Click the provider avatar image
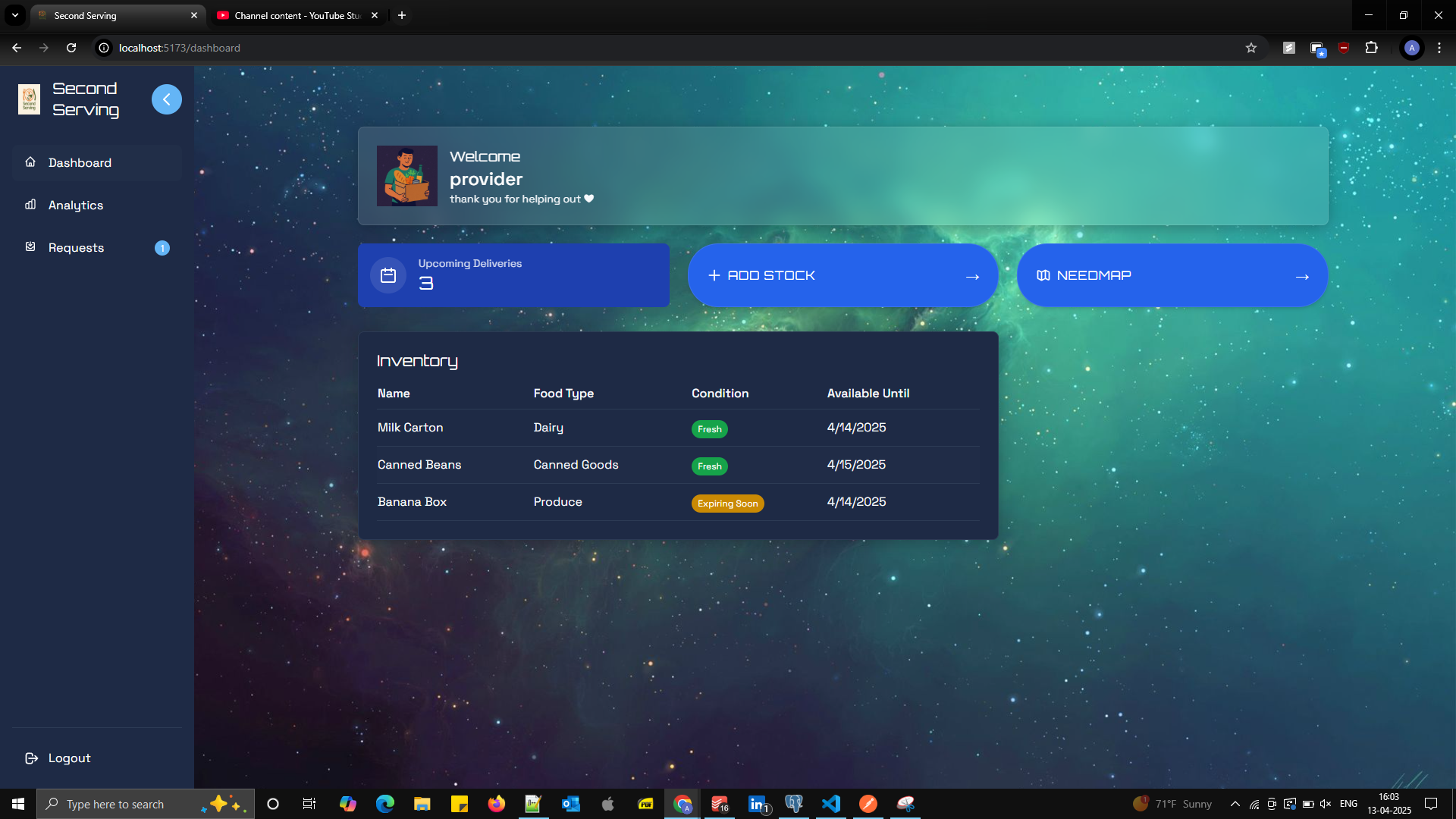This screenshot has height=819, width=1456. [407, 176]
